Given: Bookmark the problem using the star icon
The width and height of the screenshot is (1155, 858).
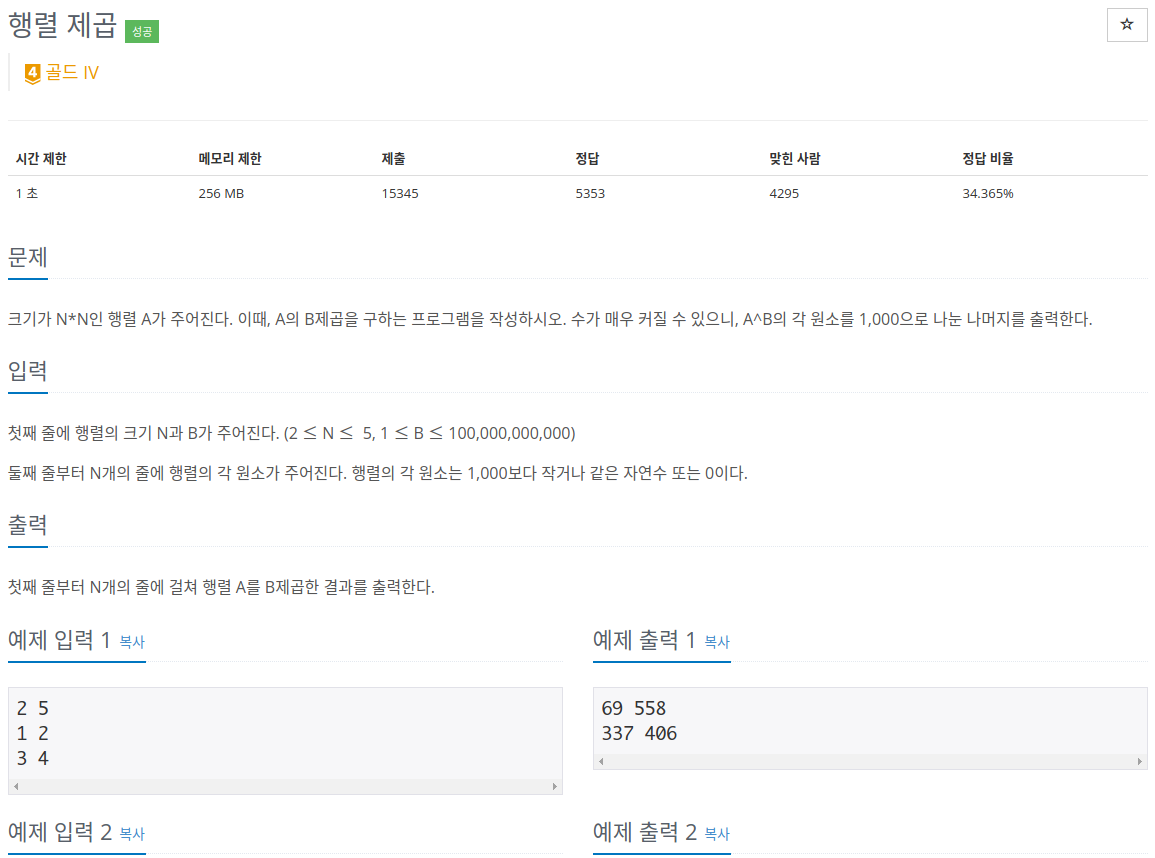Looking at the screenshot, I should coord(1127,25).
